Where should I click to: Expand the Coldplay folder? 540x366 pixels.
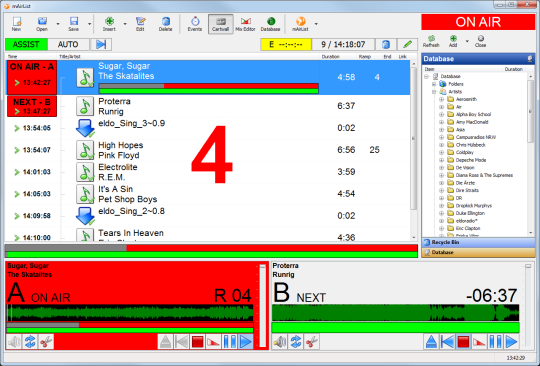click(442, 152)
